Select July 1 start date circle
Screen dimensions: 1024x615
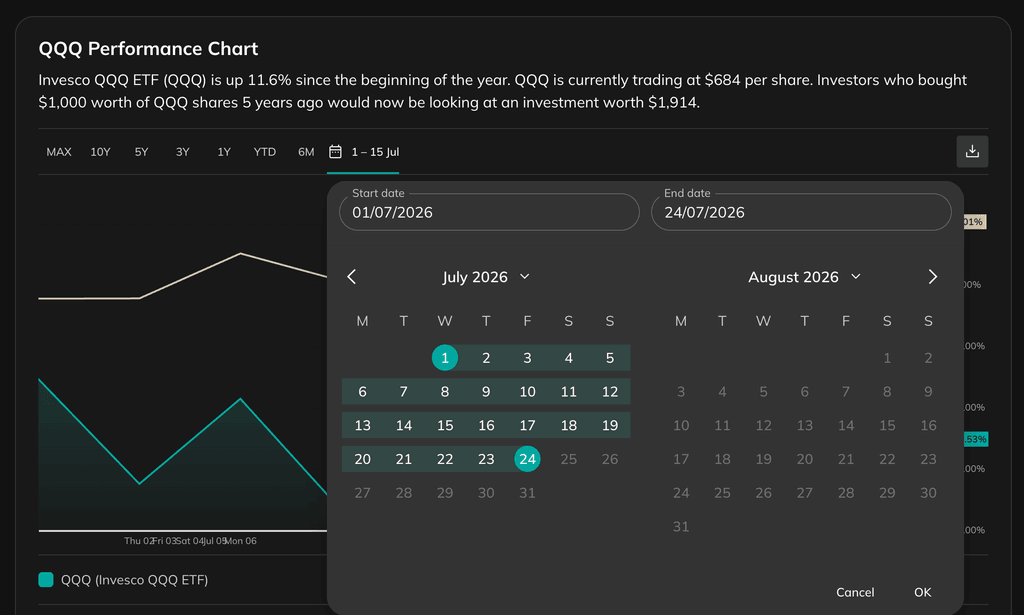[445, 358]
